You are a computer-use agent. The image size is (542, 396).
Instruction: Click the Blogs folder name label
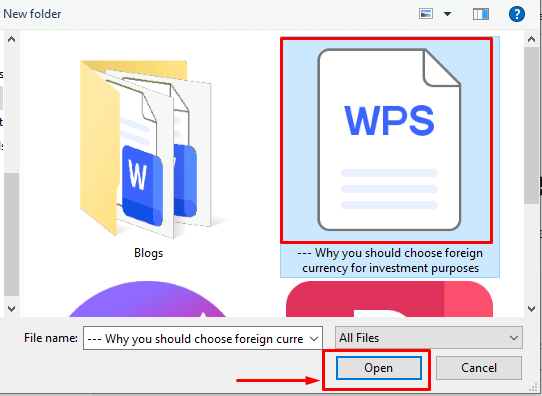(148, 253)
